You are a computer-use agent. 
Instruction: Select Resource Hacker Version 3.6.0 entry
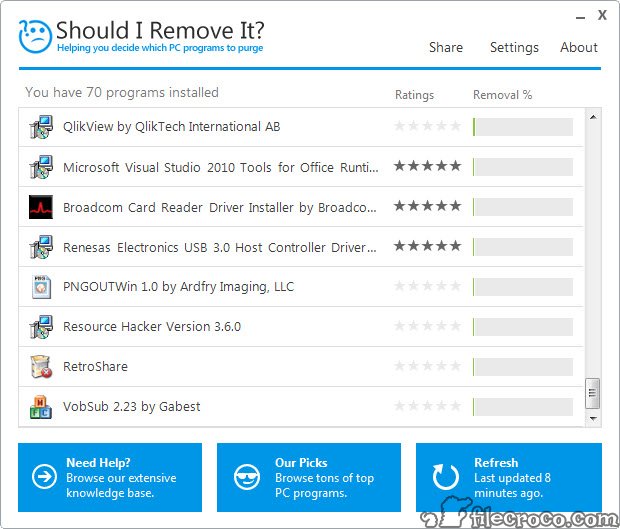[x=301, y=327]
